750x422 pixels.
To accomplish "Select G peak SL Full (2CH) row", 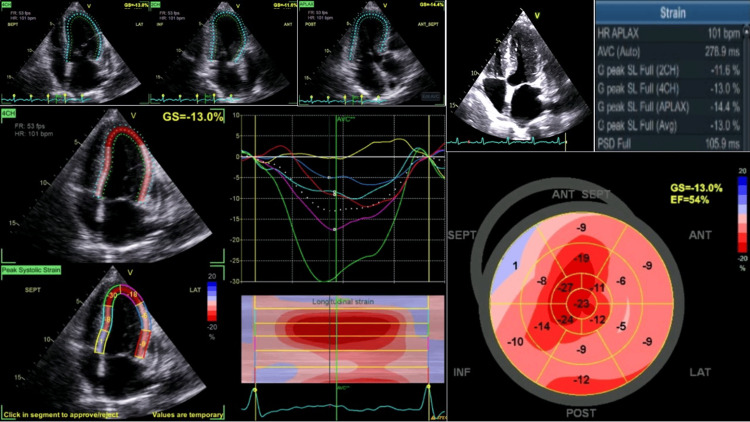I will [668, 70].
